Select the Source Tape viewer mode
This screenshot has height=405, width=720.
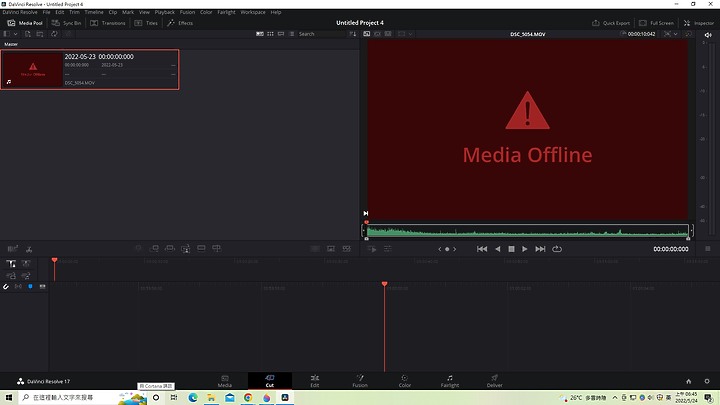click(x=377, y=34)
